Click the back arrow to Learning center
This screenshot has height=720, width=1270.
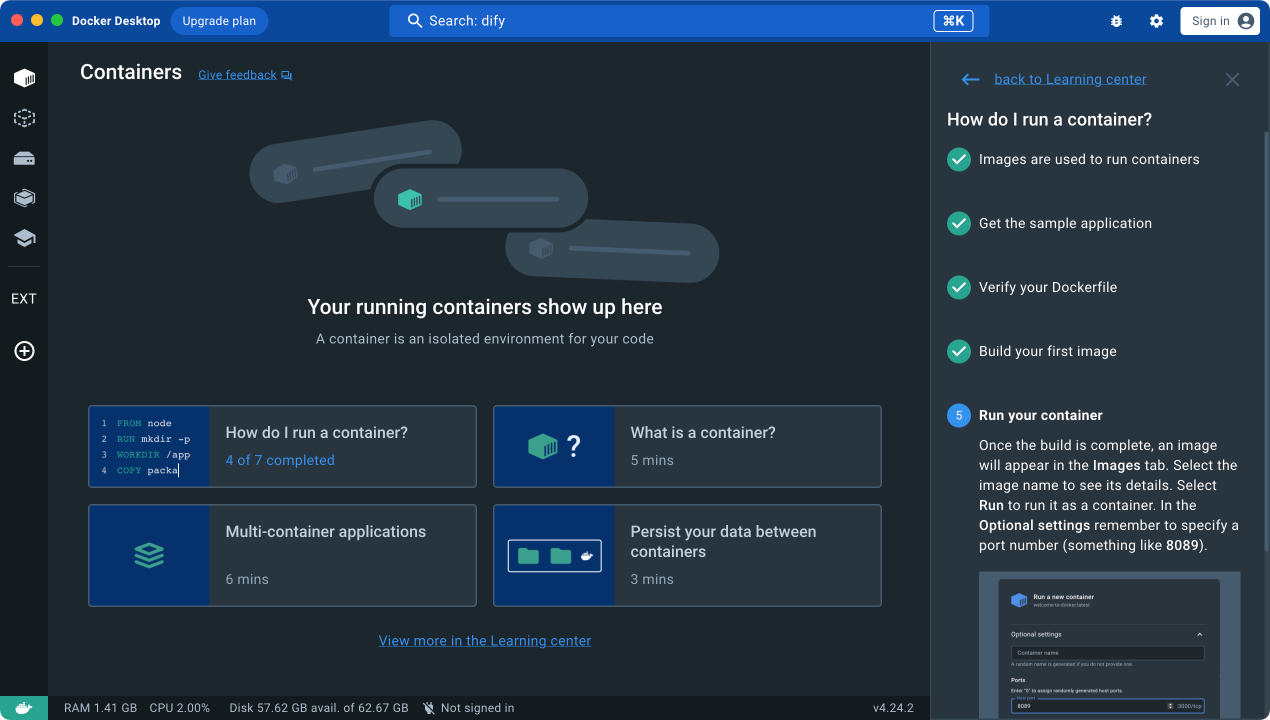click(970, 79)
